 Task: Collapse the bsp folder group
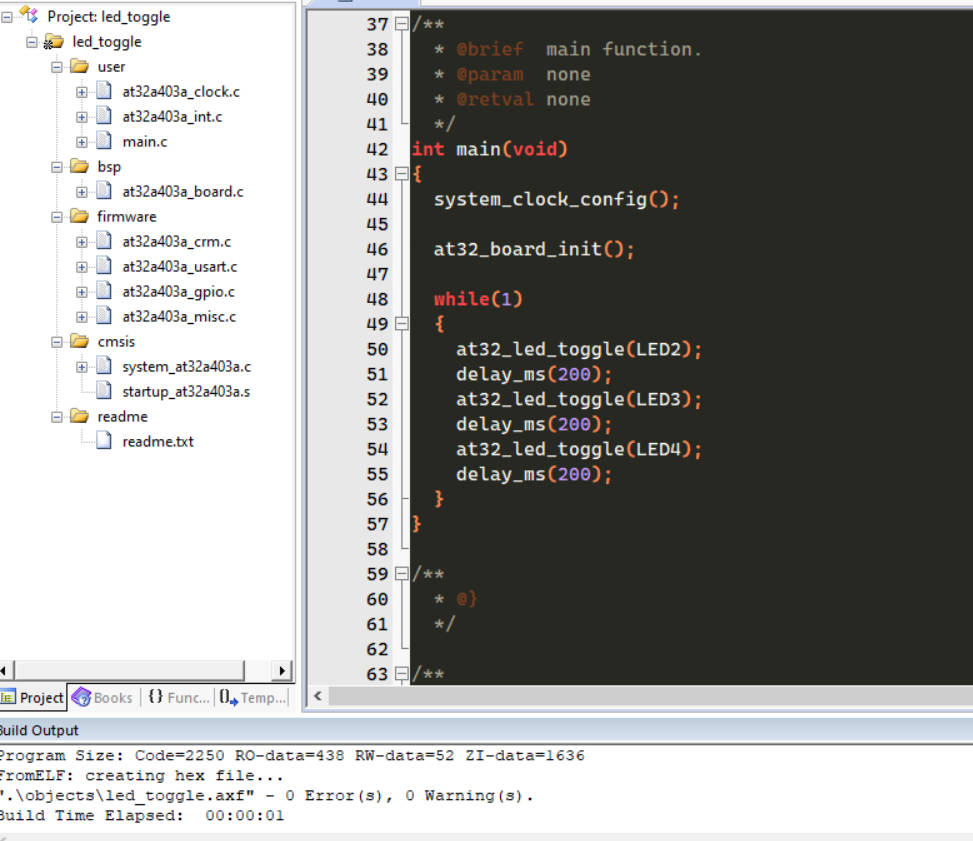click(x=56, y=167)
